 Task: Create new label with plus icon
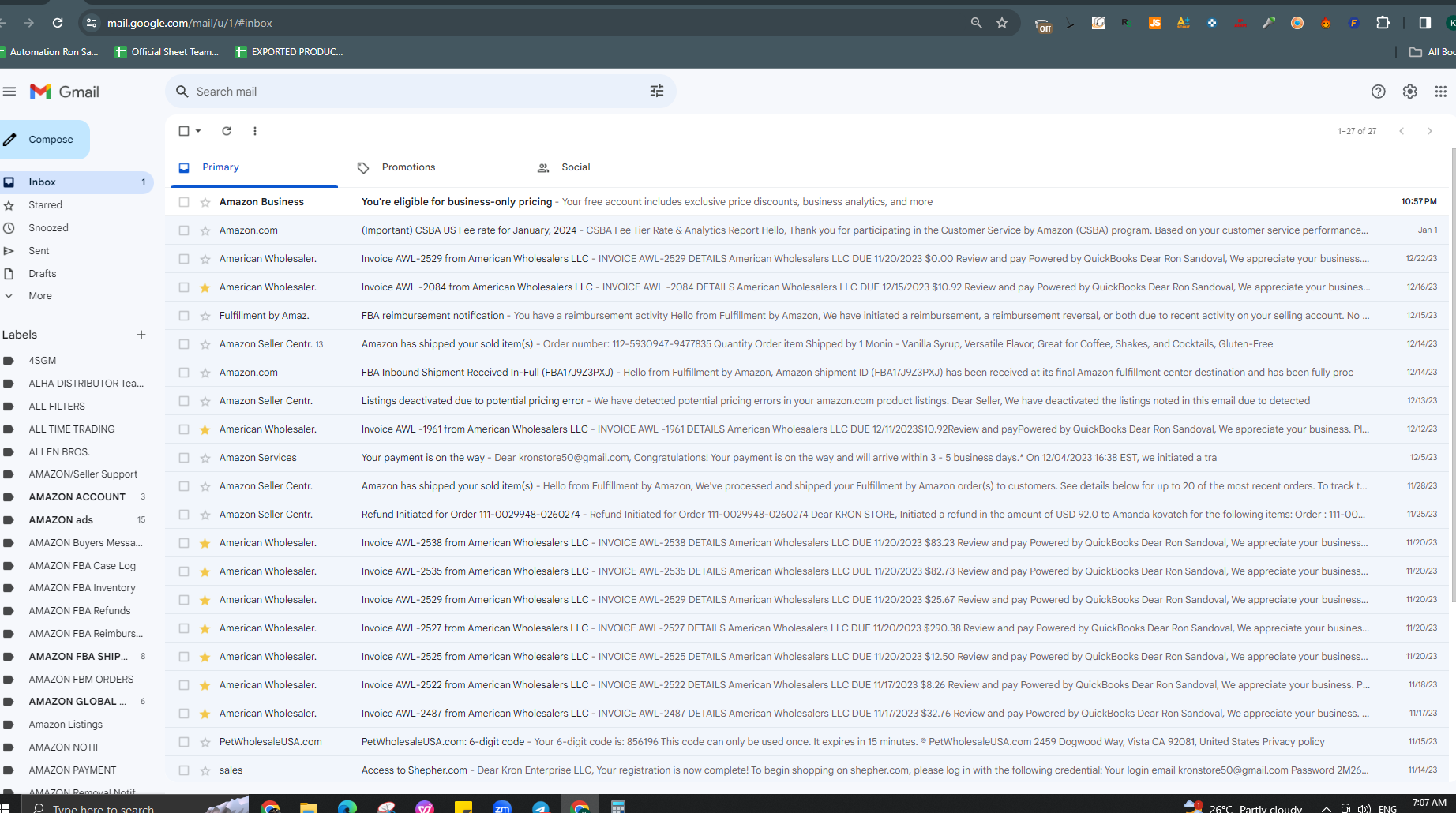(x=141, y=335)
